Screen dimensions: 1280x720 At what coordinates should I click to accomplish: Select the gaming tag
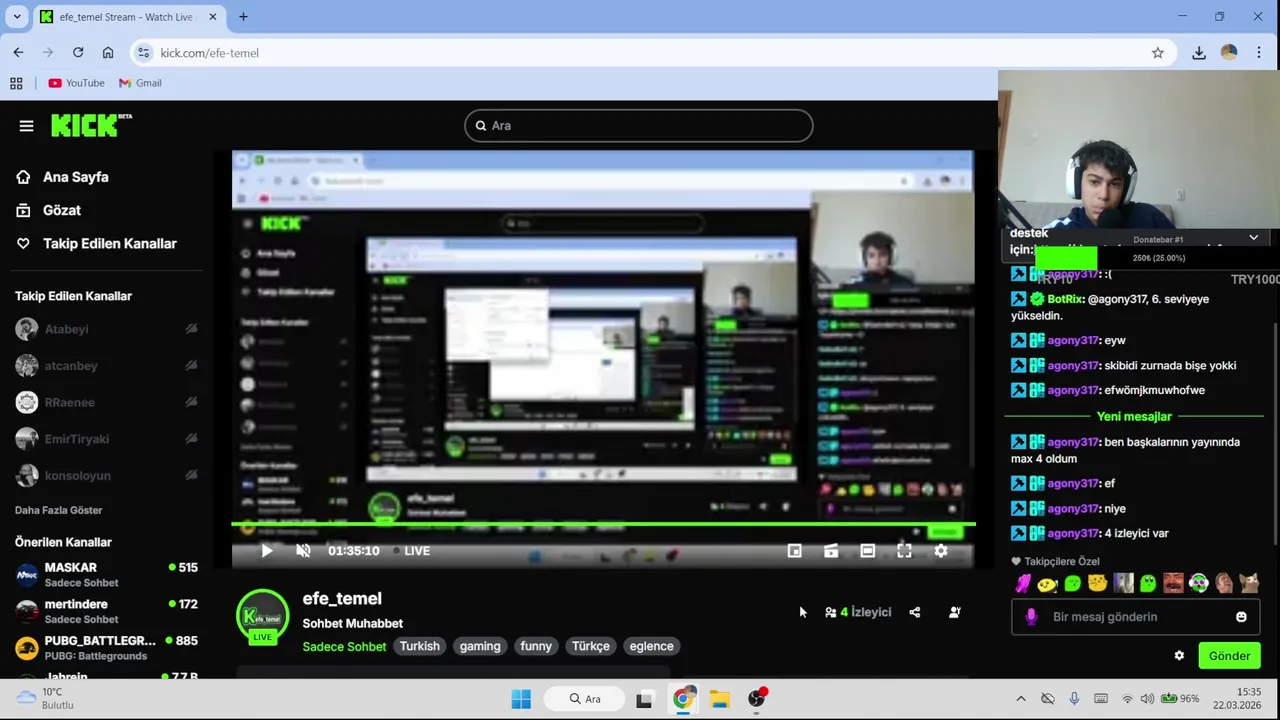click(480, 646)
